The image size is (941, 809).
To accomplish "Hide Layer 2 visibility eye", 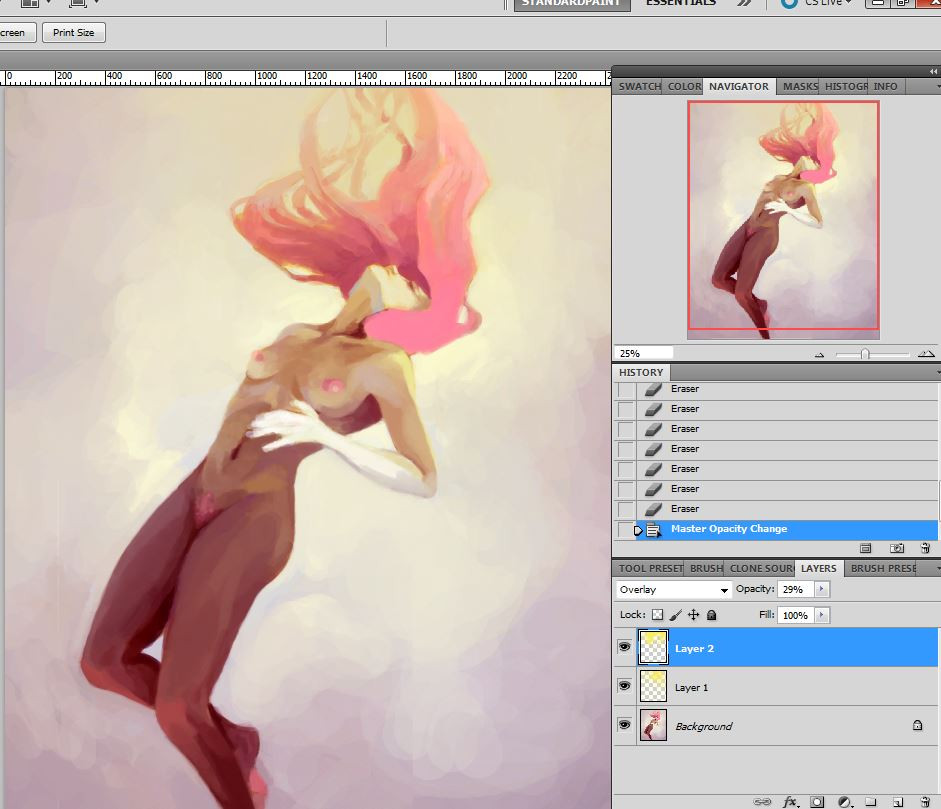I will pos(625,647).
